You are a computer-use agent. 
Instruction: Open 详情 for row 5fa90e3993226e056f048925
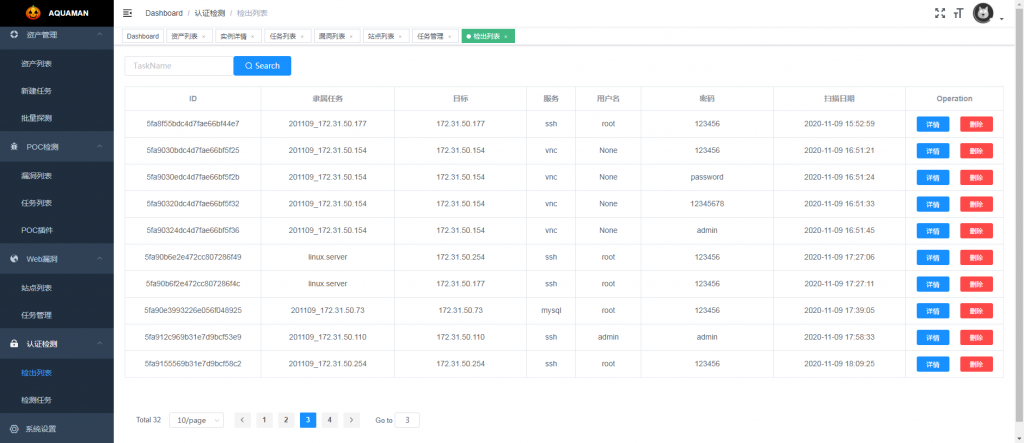933,311
